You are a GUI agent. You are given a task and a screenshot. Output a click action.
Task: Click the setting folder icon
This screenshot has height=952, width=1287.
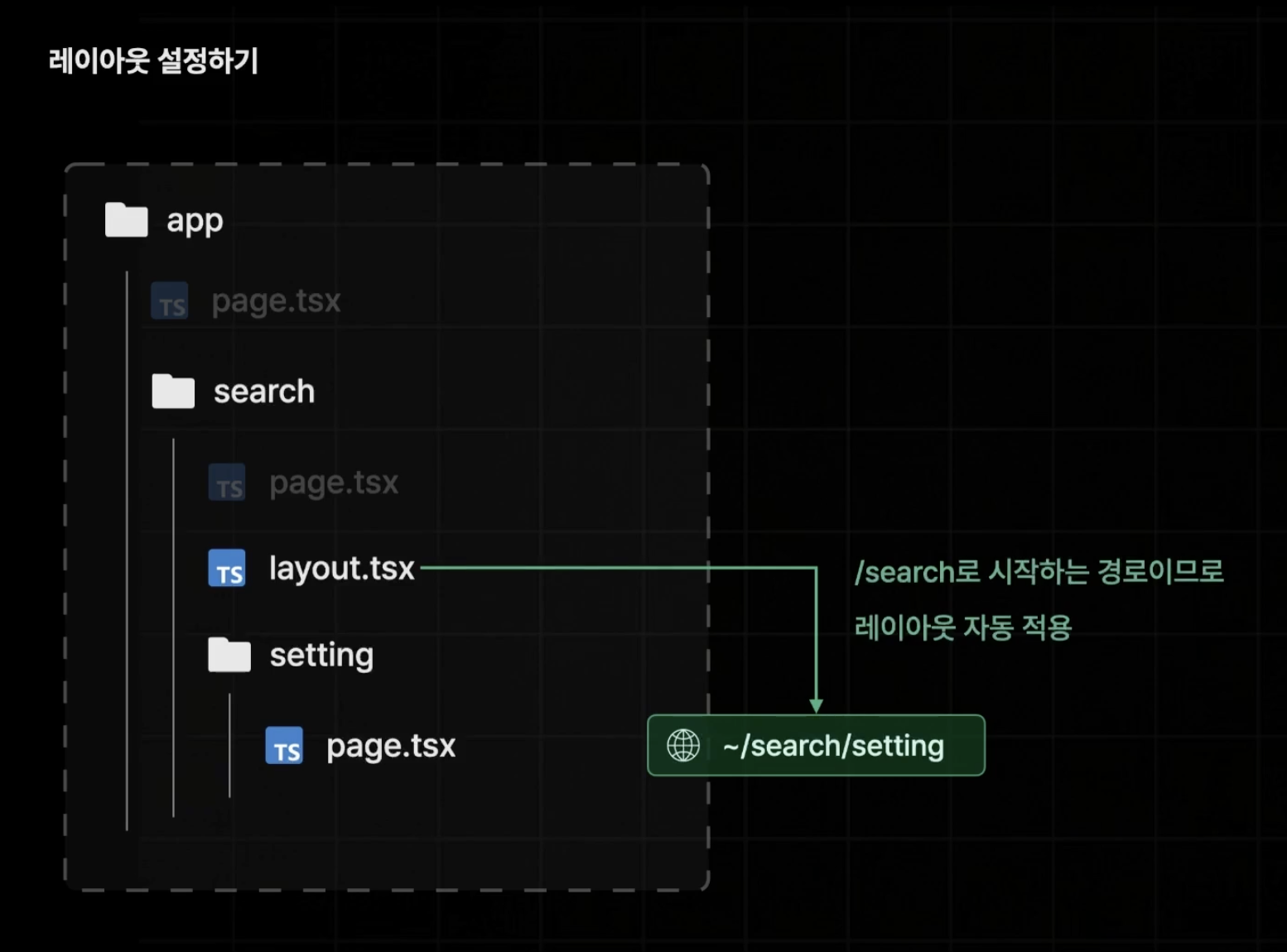pos(229,655)
